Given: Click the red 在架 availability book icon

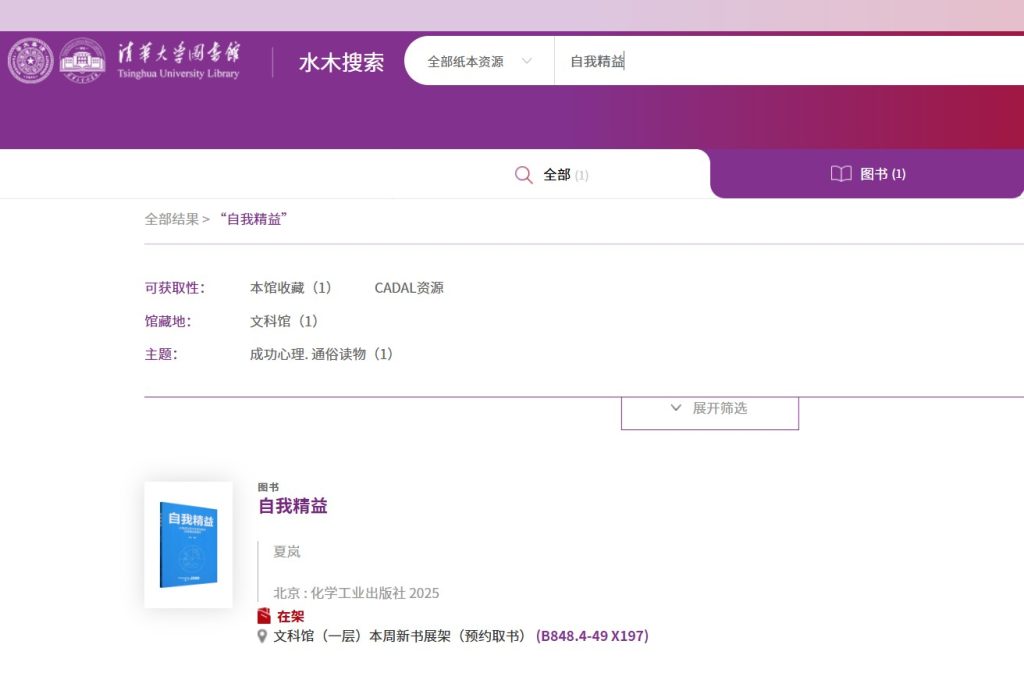Looking at the screenshot, I should [264, 616].
